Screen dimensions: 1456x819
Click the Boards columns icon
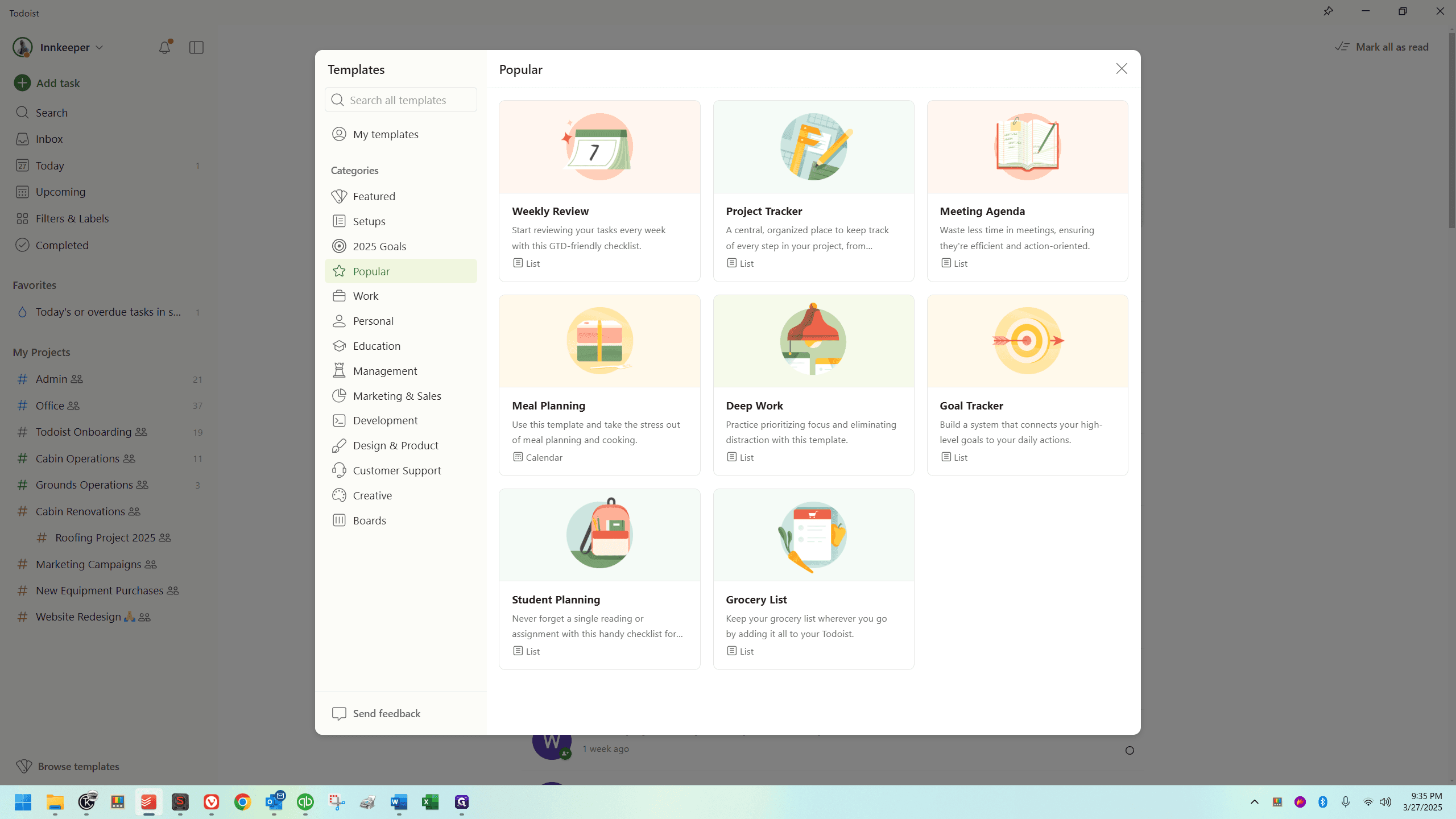(339, 520)
